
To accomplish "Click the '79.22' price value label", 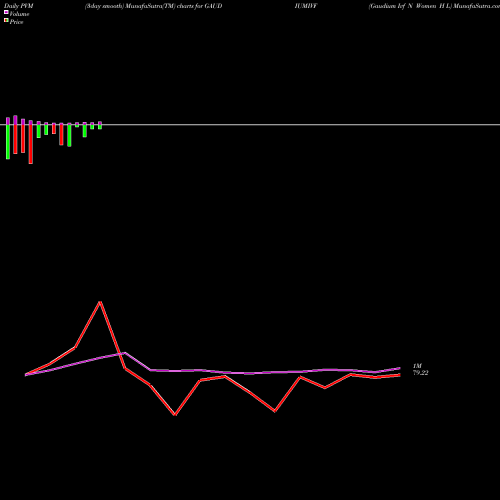I will click(x=421, y=373).
